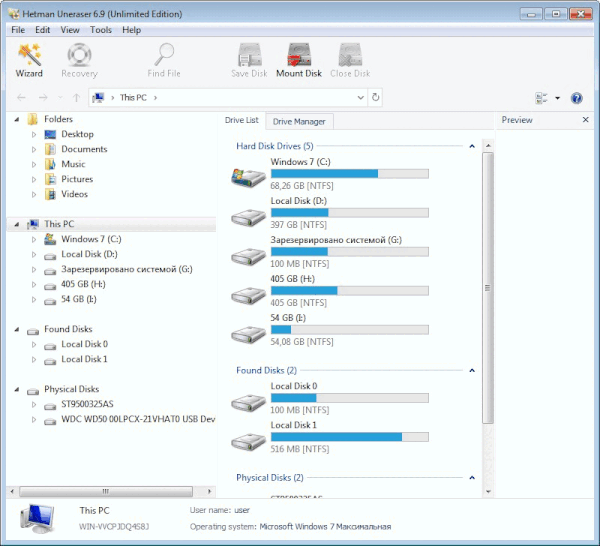600x546 pixels.
Task: Collapse the Found Disks tree node
Action: tap(17, 329)
